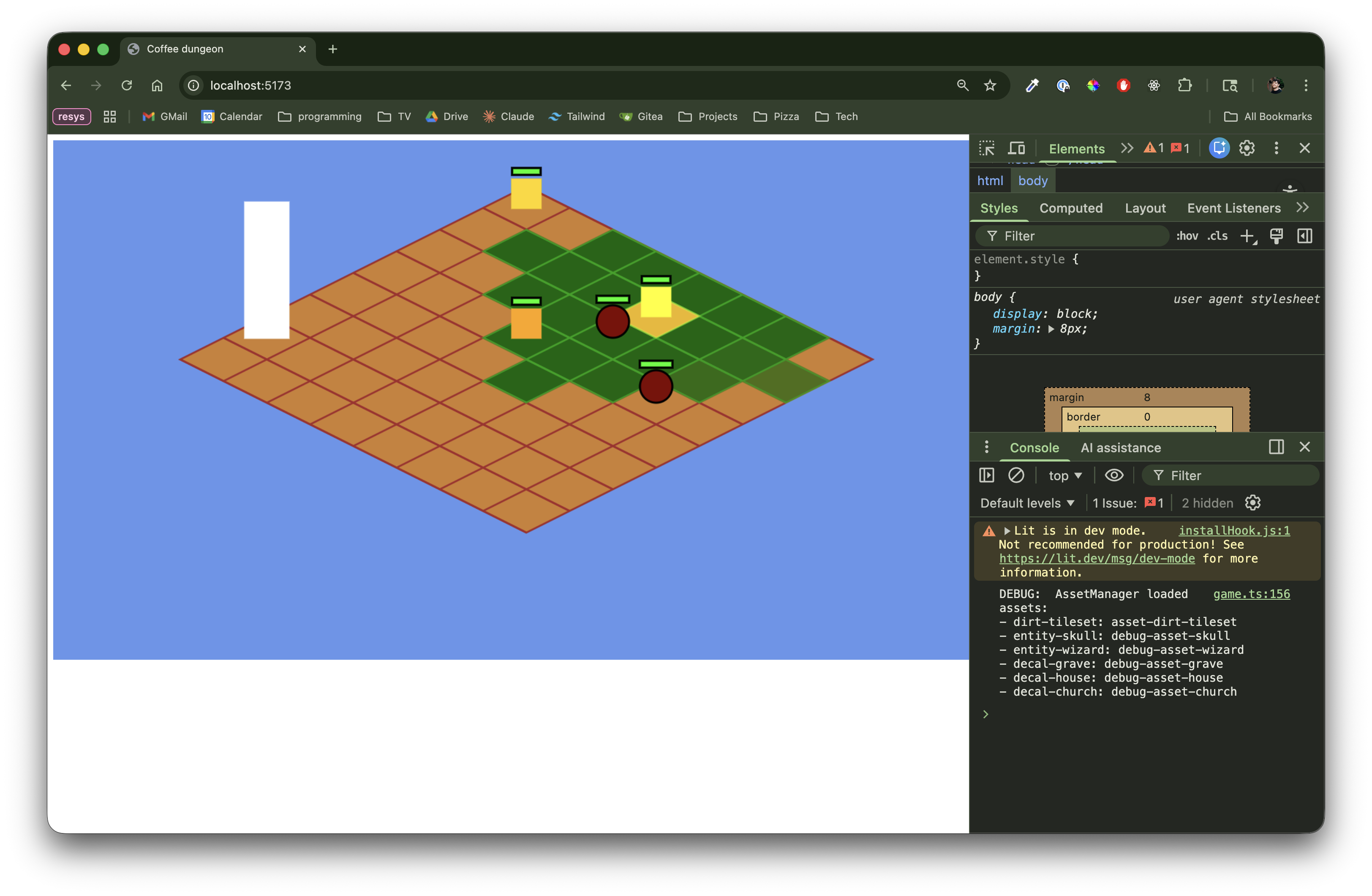Screen dimensions: 1372x896
Task: Toggle the device toolbar icon
Action: click(1016, 148)
